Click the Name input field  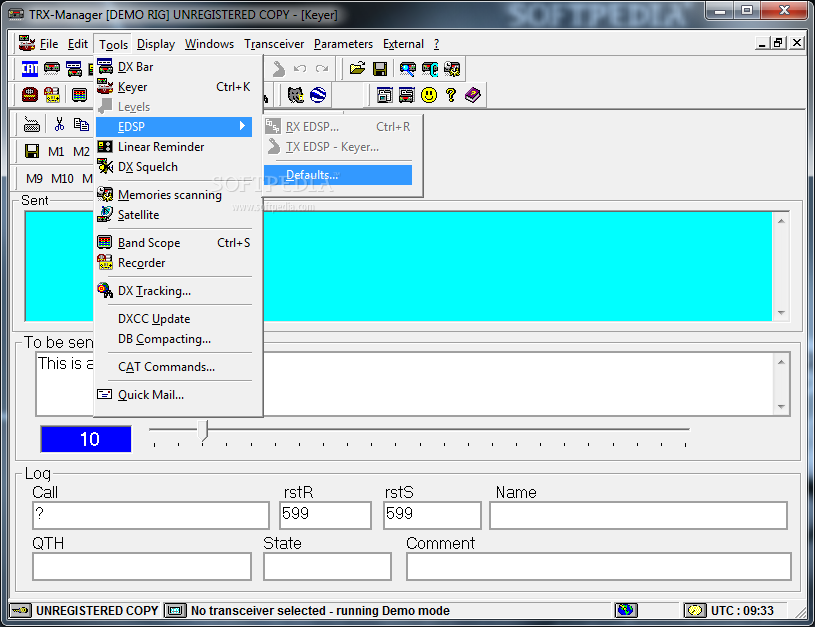(638, 515)
